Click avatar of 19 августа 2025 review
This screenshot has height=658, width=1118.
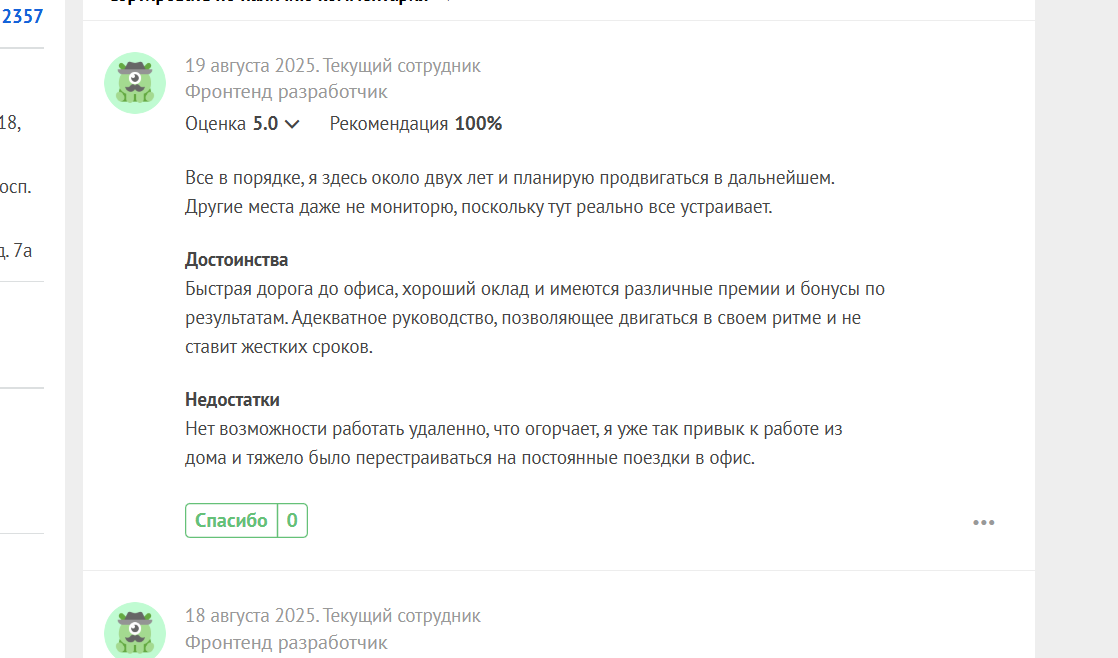point(135,83)
